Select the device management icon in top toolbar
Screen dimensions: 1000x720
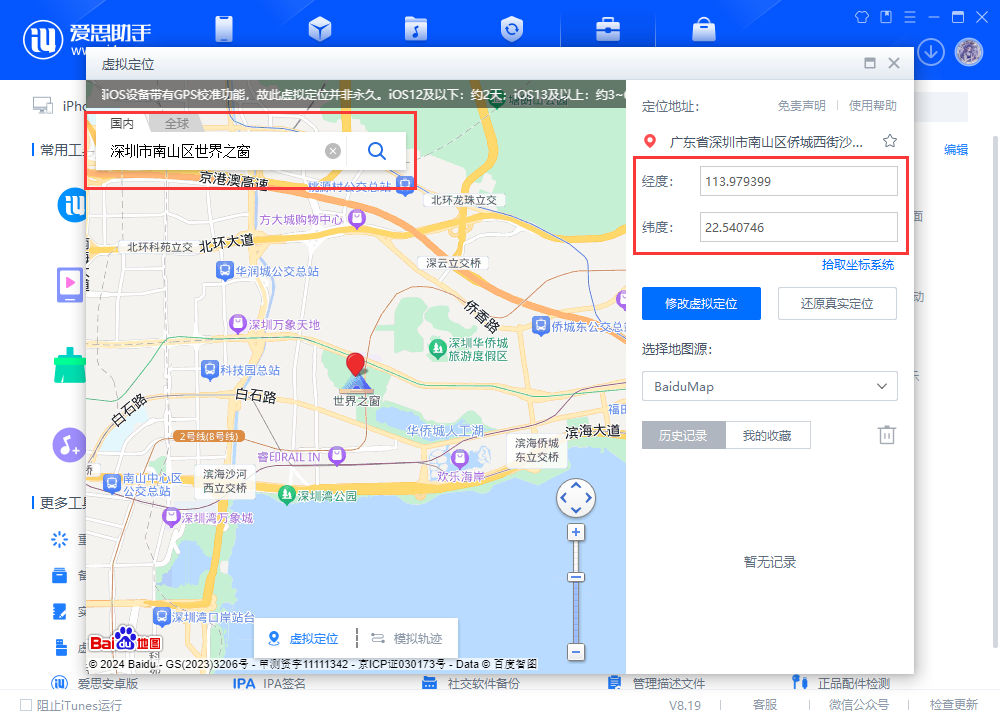click(x=223, y=29)
